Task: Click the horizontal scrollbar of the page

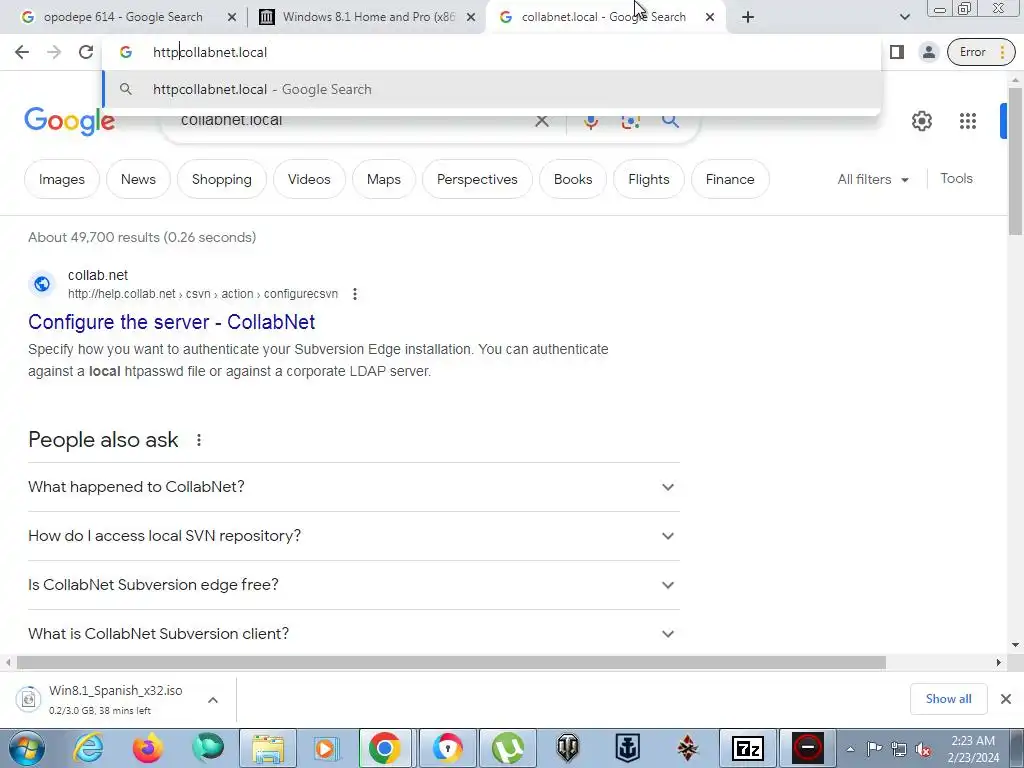Action: point(451,662)
